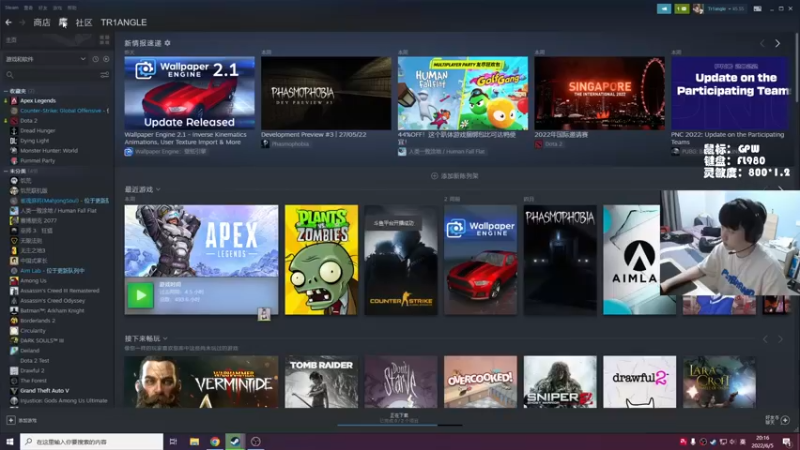
Task: Collapse the favorites category
Action: coord(6,91)
